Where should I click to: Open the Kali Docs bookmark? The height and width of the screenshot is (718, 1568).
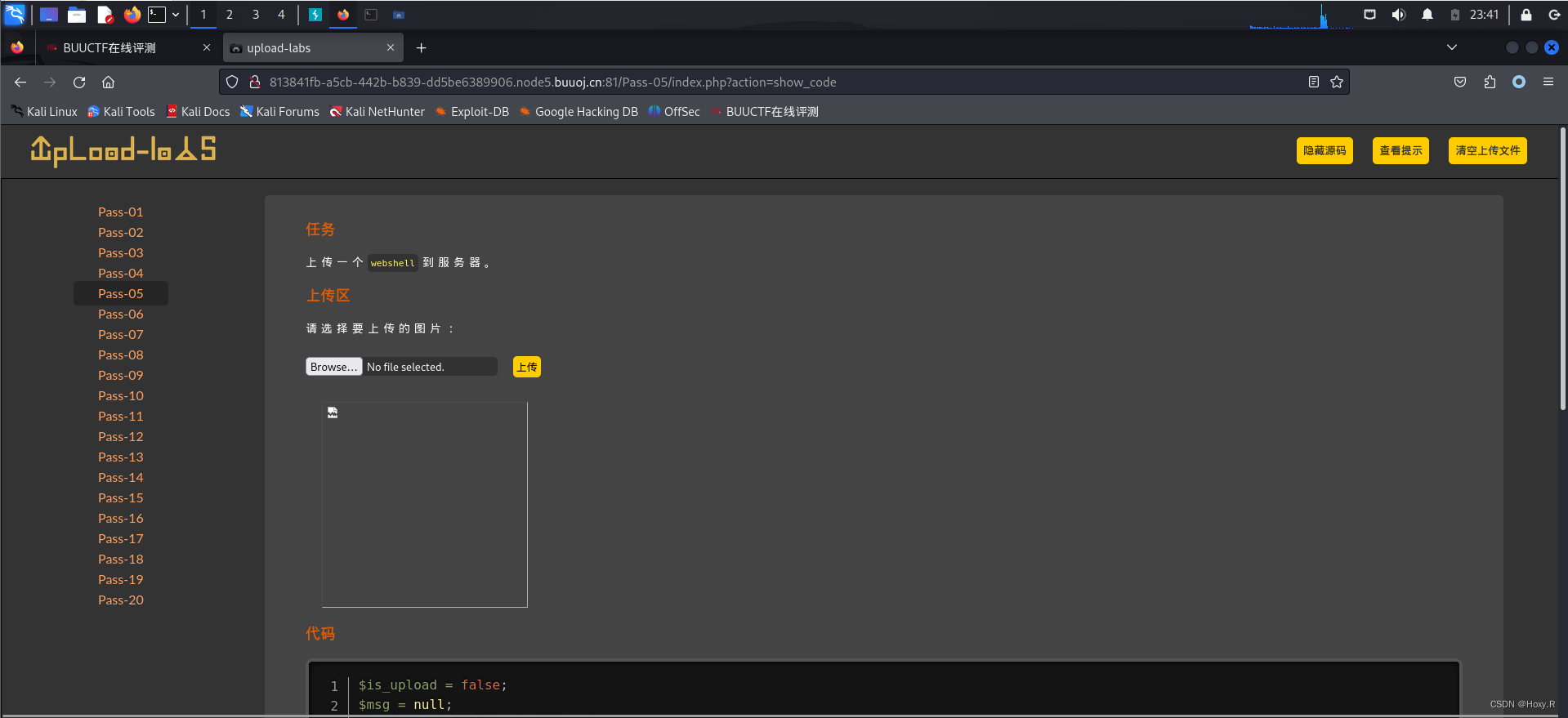tap(198, 112)
